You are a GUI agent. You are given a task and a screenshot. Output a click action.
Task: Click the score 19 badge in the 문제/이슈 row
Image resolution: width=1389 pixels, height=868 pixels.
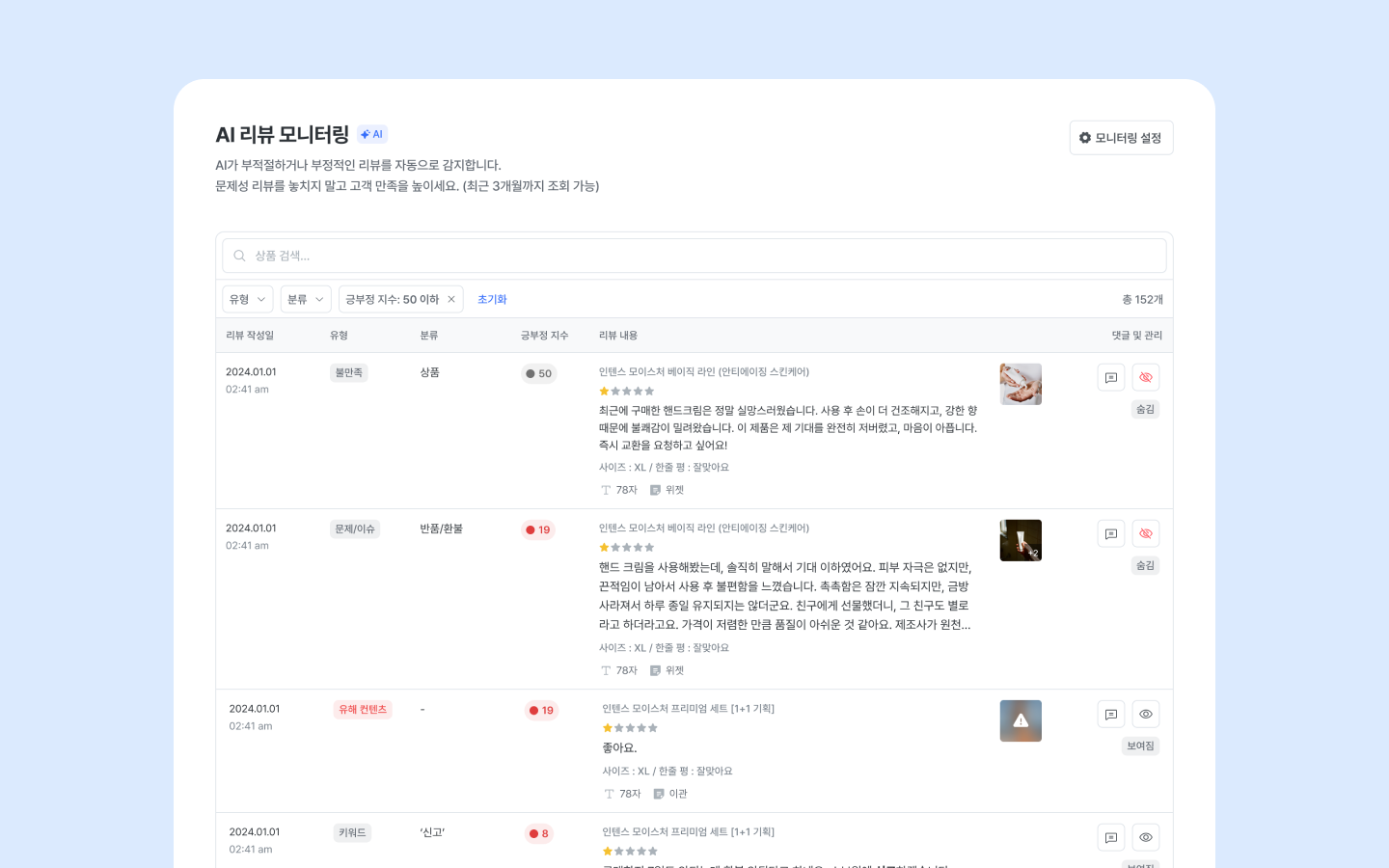pos(538,529)
